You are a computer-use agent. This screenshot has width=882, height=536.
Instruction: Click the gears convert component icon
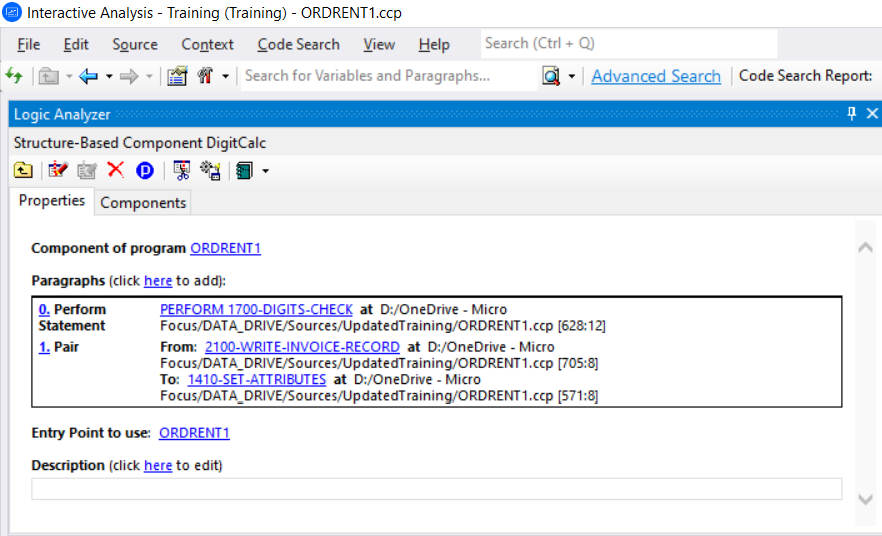point(210,170)
